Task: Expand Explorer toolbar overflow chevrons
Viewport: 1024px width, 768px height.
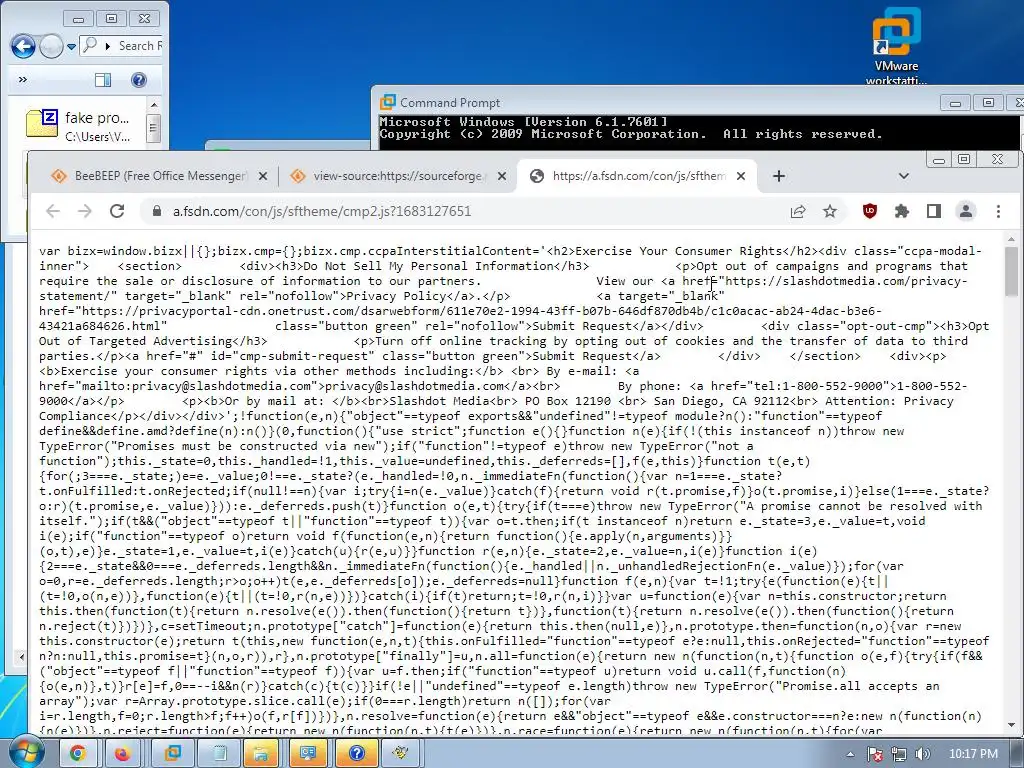Action: pos(23,80)
